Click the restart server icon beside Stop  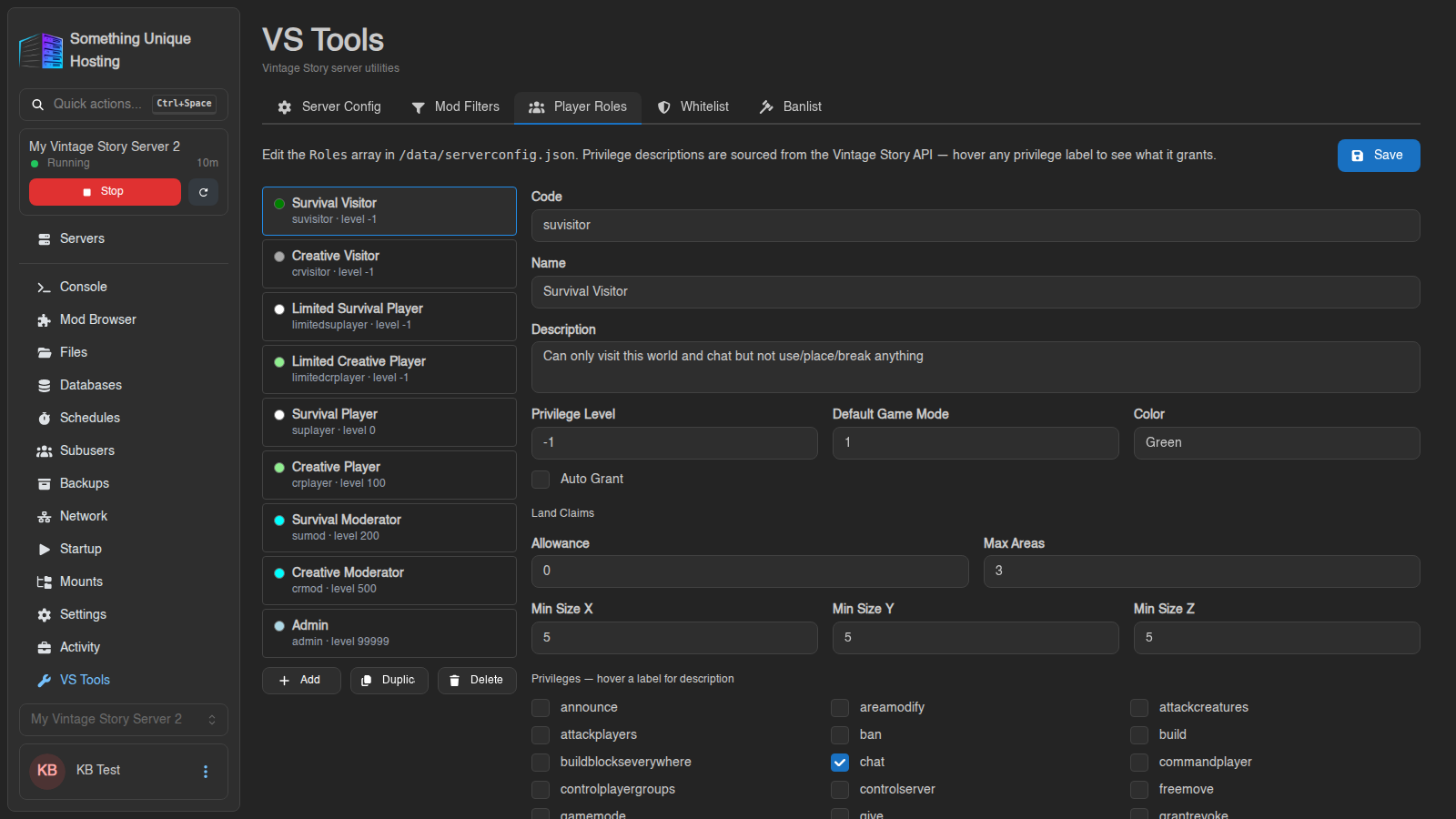(x=203, y=192)
